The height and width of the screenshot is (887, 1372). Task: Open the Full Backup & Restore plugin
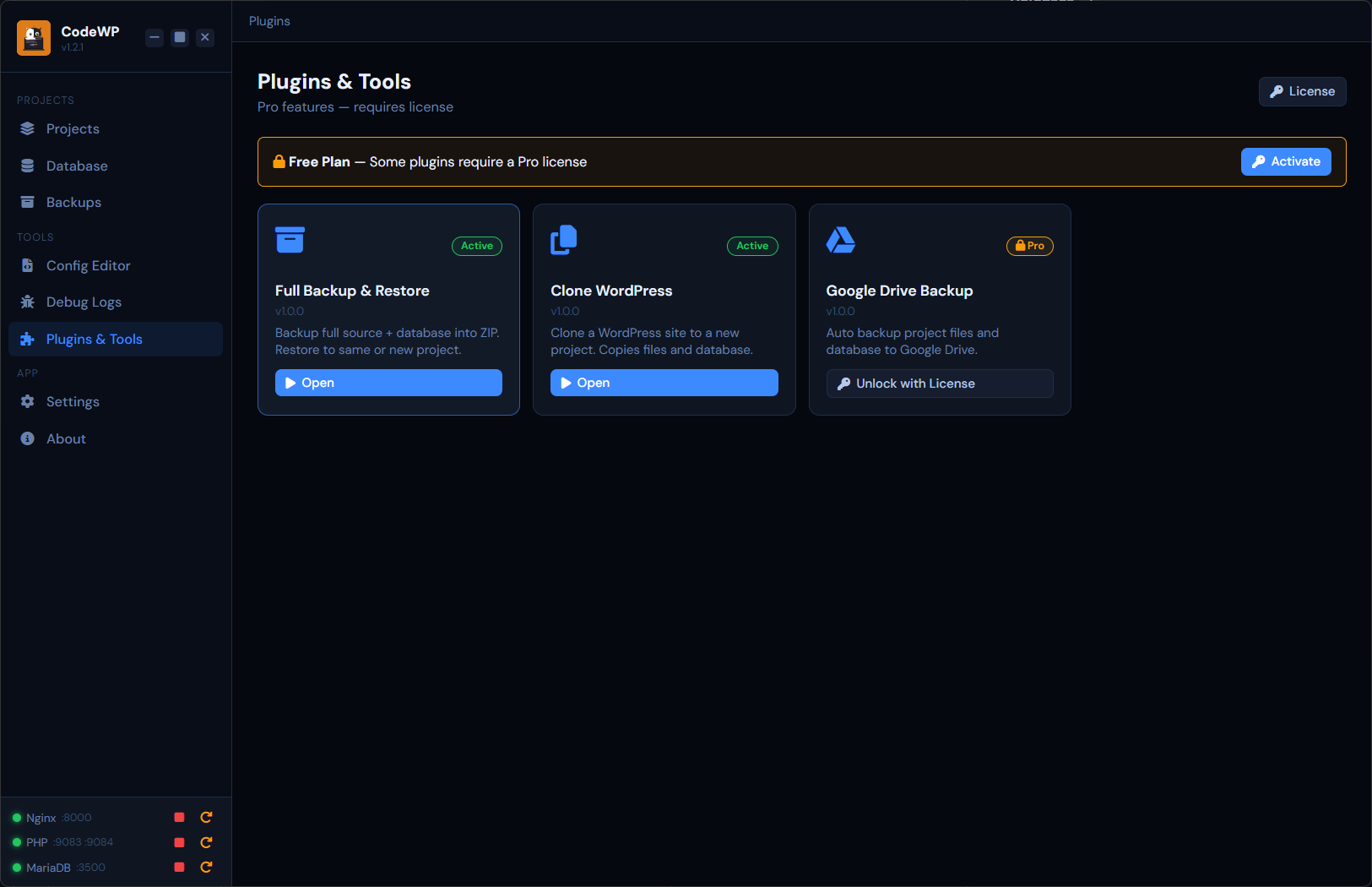click(388, 383)
